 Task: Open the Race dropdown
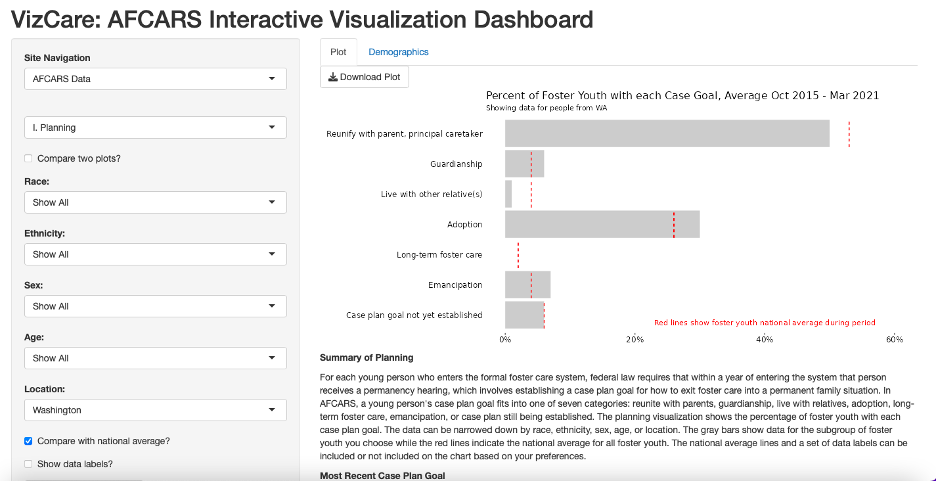point(155,202)
